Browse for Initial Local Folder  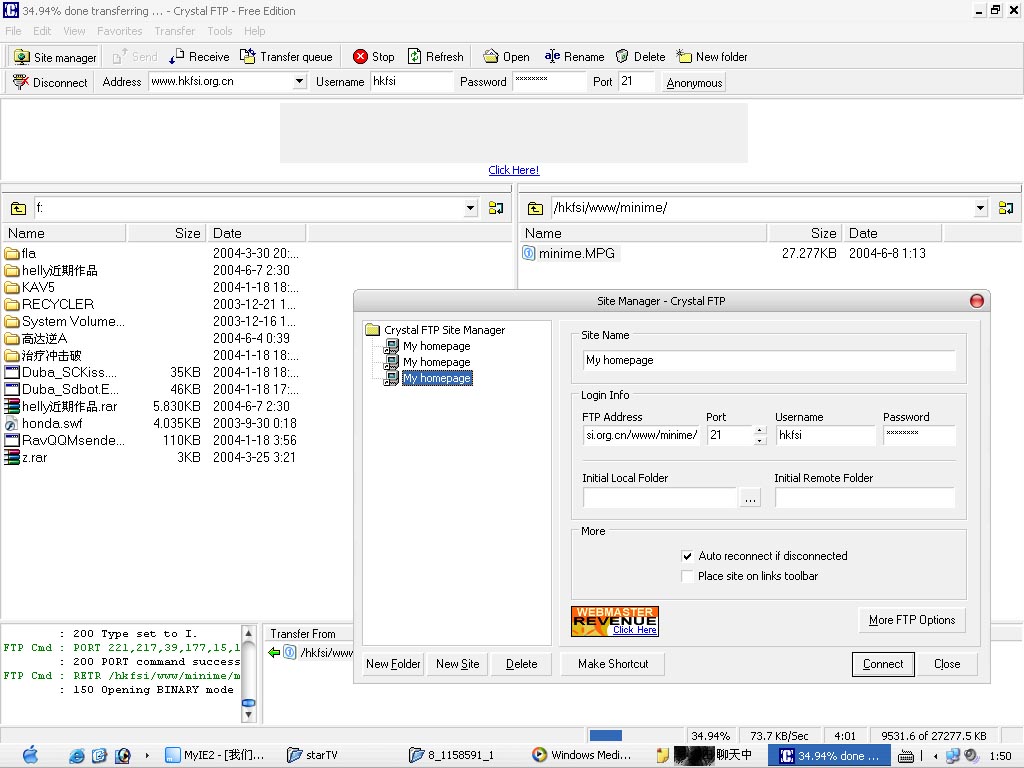point(750,499)
